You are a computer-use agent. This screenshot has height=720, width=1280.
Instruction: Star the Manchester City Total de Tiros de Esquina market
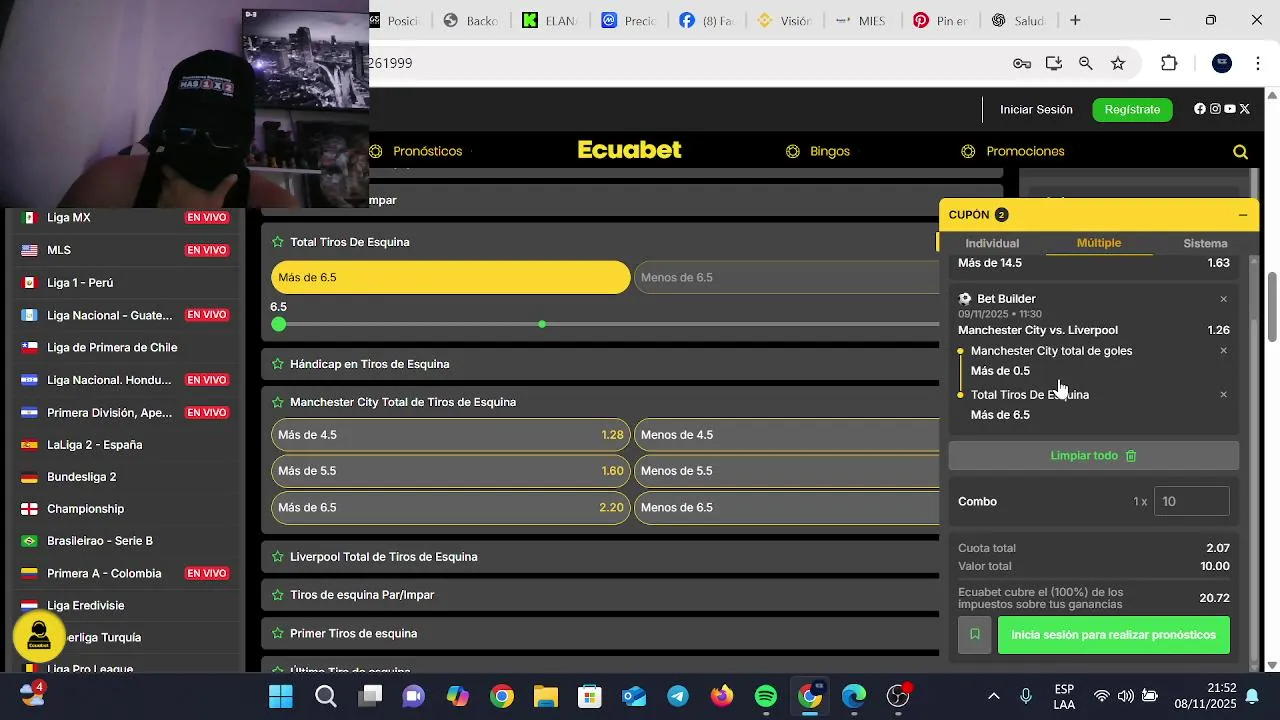point(277,402)
